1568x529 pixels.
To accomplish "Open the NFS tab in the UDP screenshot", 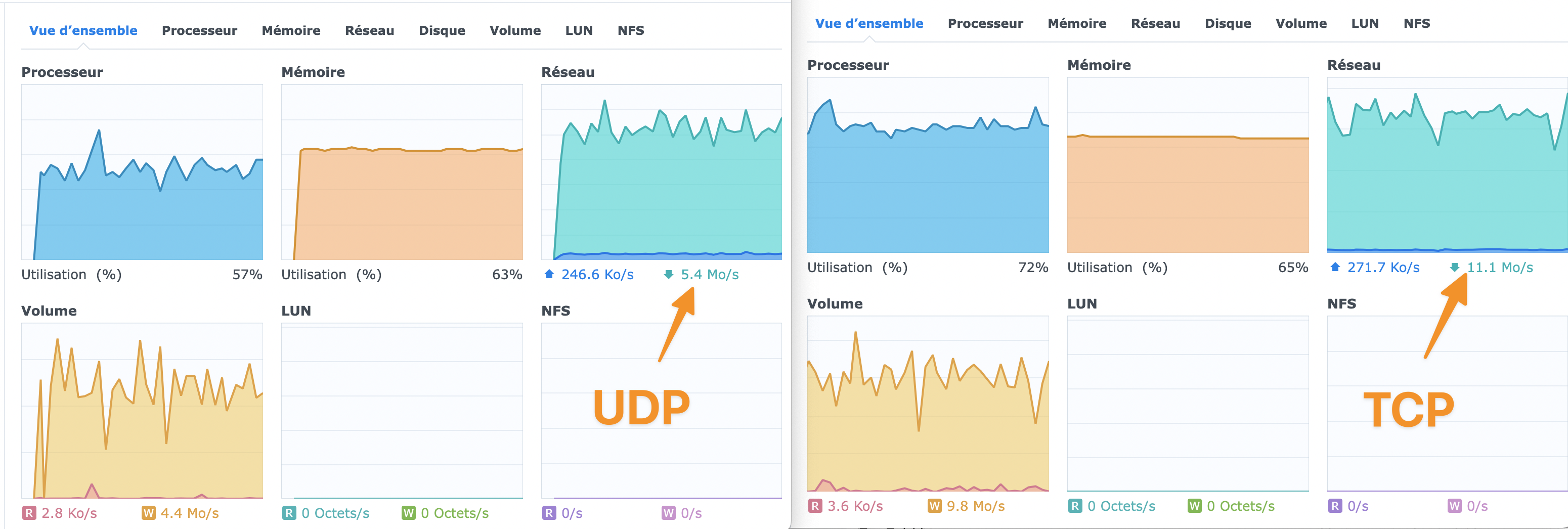I will pyautogui.click(x=630, y=30).
